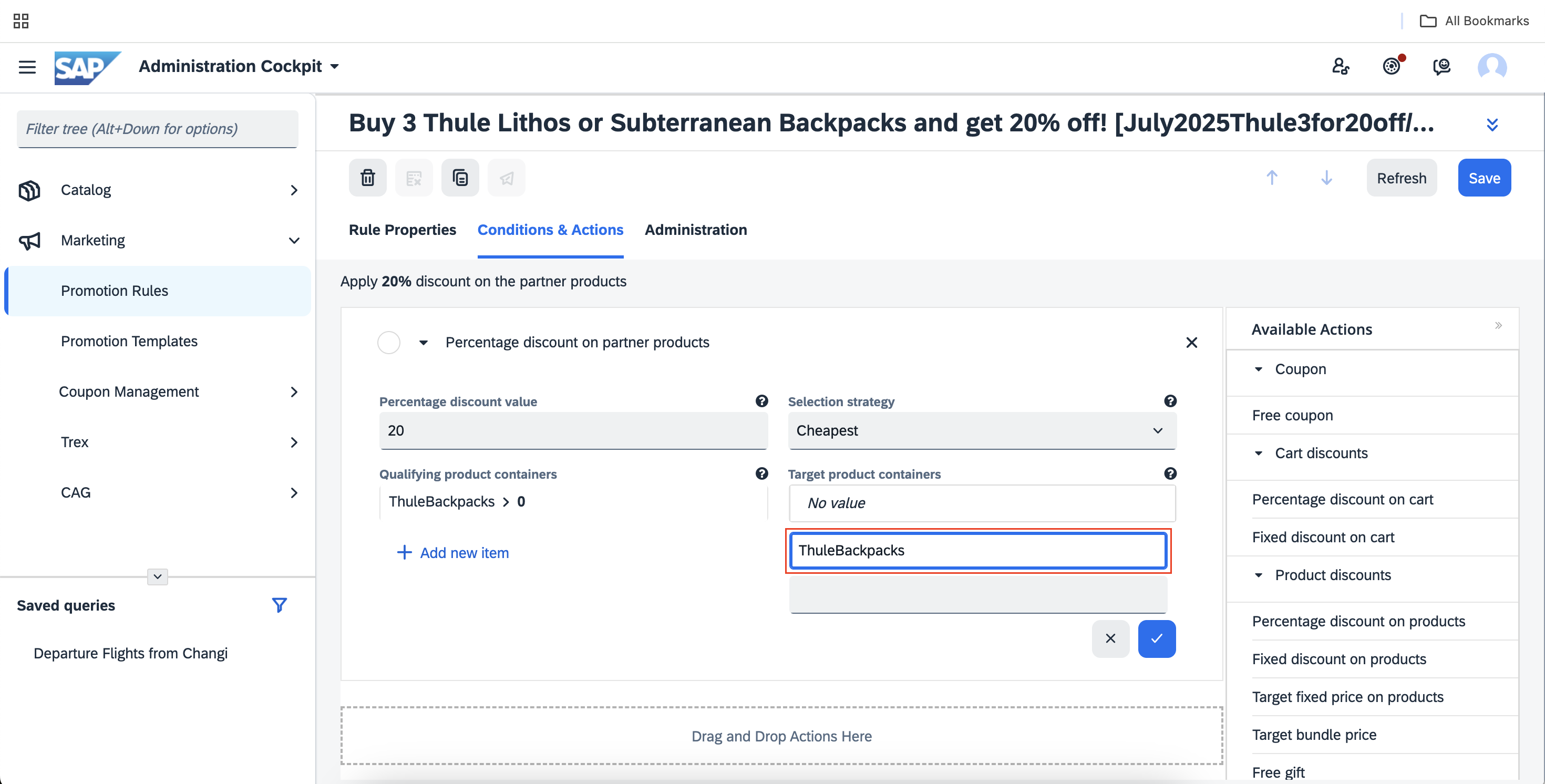Open the notifications target icon with red dot

(x=1392, y=66)
